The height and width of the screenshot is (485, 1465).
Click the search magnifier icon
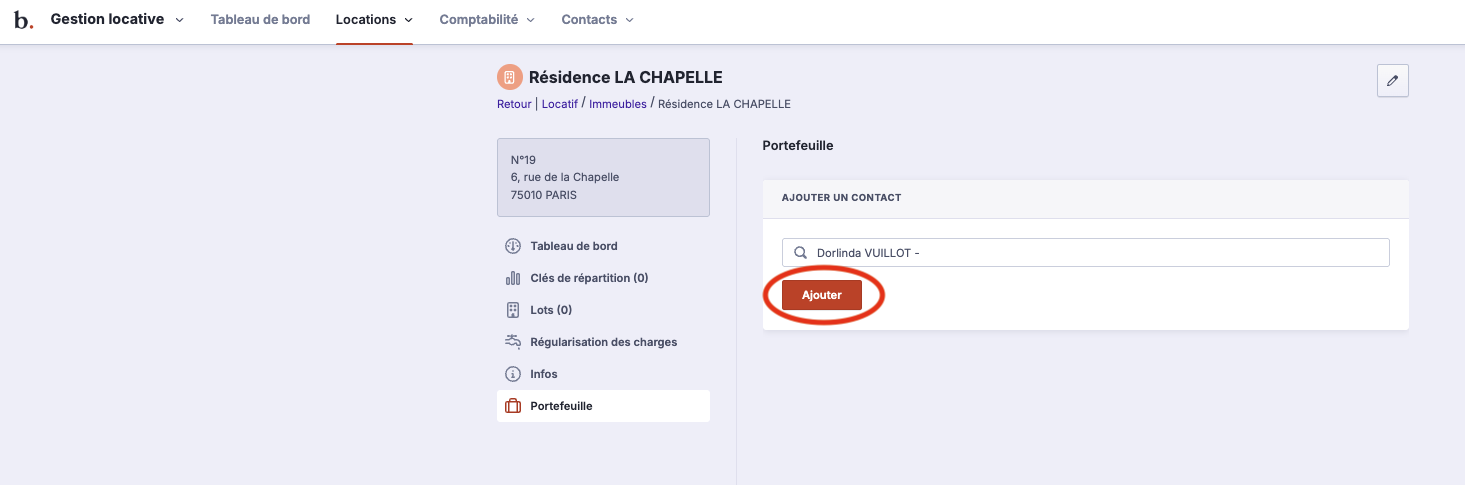click(800, 253)
